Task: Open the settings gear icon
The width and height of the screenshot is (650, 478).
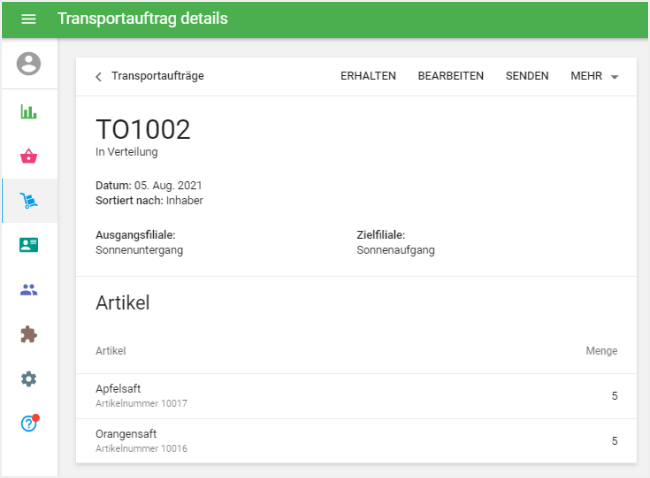Action: (29, 379)
